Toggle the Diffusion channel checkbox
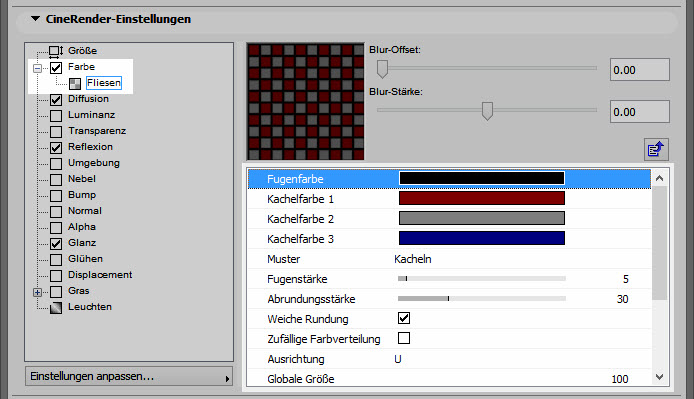 [56, 100]
